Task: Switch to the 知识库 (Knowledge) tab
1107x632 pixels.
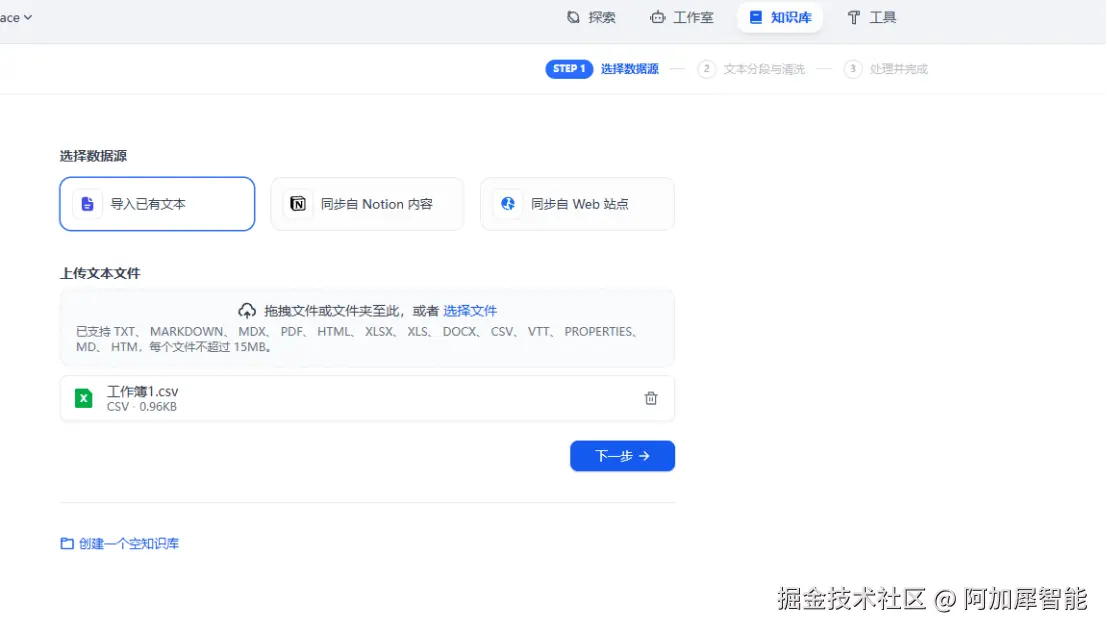Action: coord(780,18)
